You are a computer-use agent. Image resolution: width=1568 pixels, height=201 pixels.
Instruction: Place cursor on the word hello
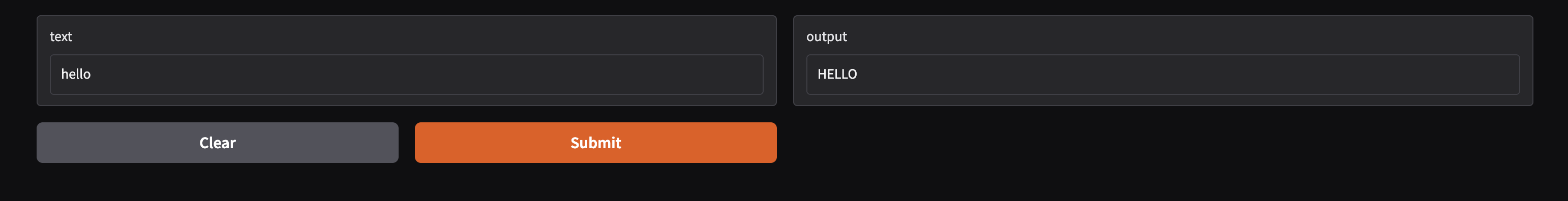(x=75, y=74)
